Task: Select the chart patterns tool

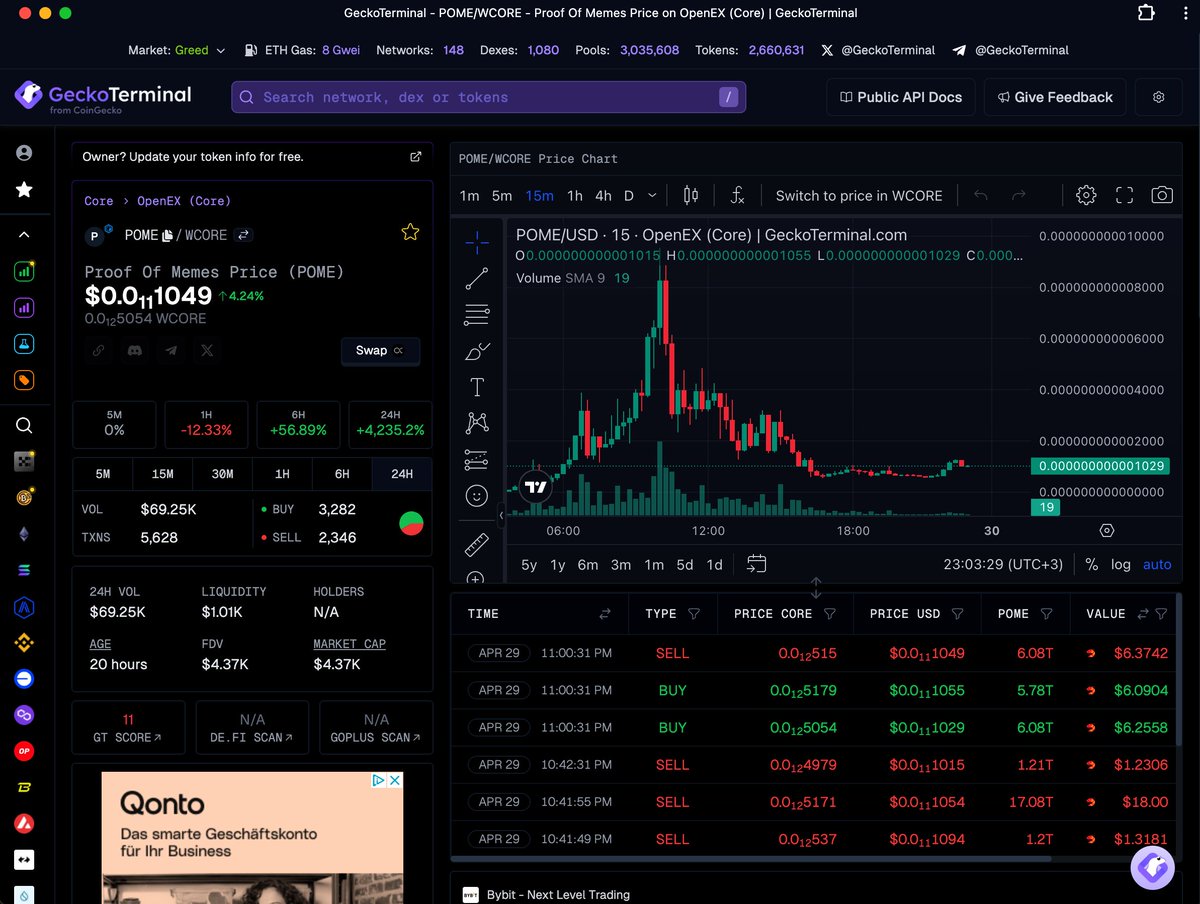Action: click(477, 423)
